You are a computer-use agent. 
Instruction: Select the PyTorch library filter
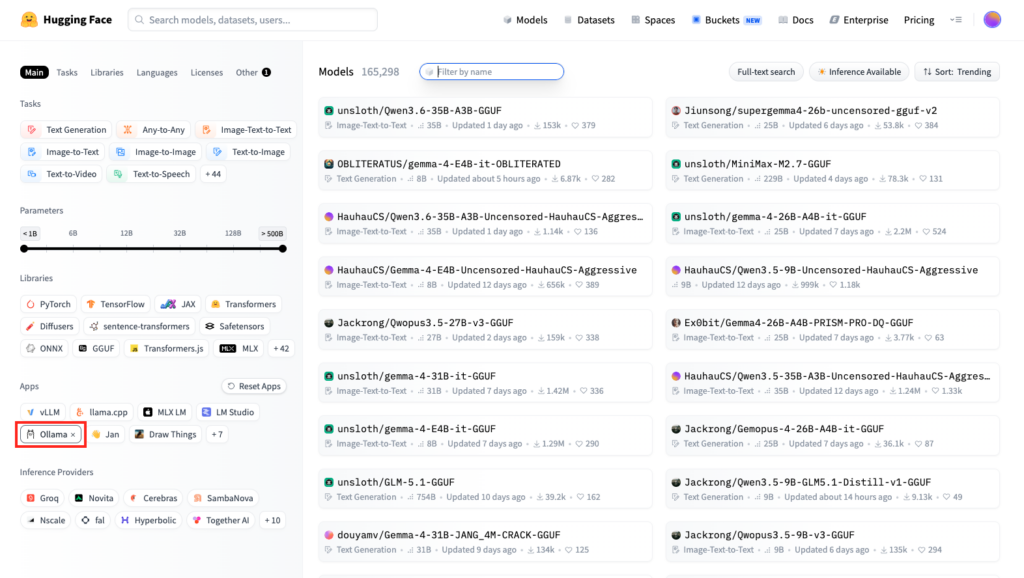point(49,304)
